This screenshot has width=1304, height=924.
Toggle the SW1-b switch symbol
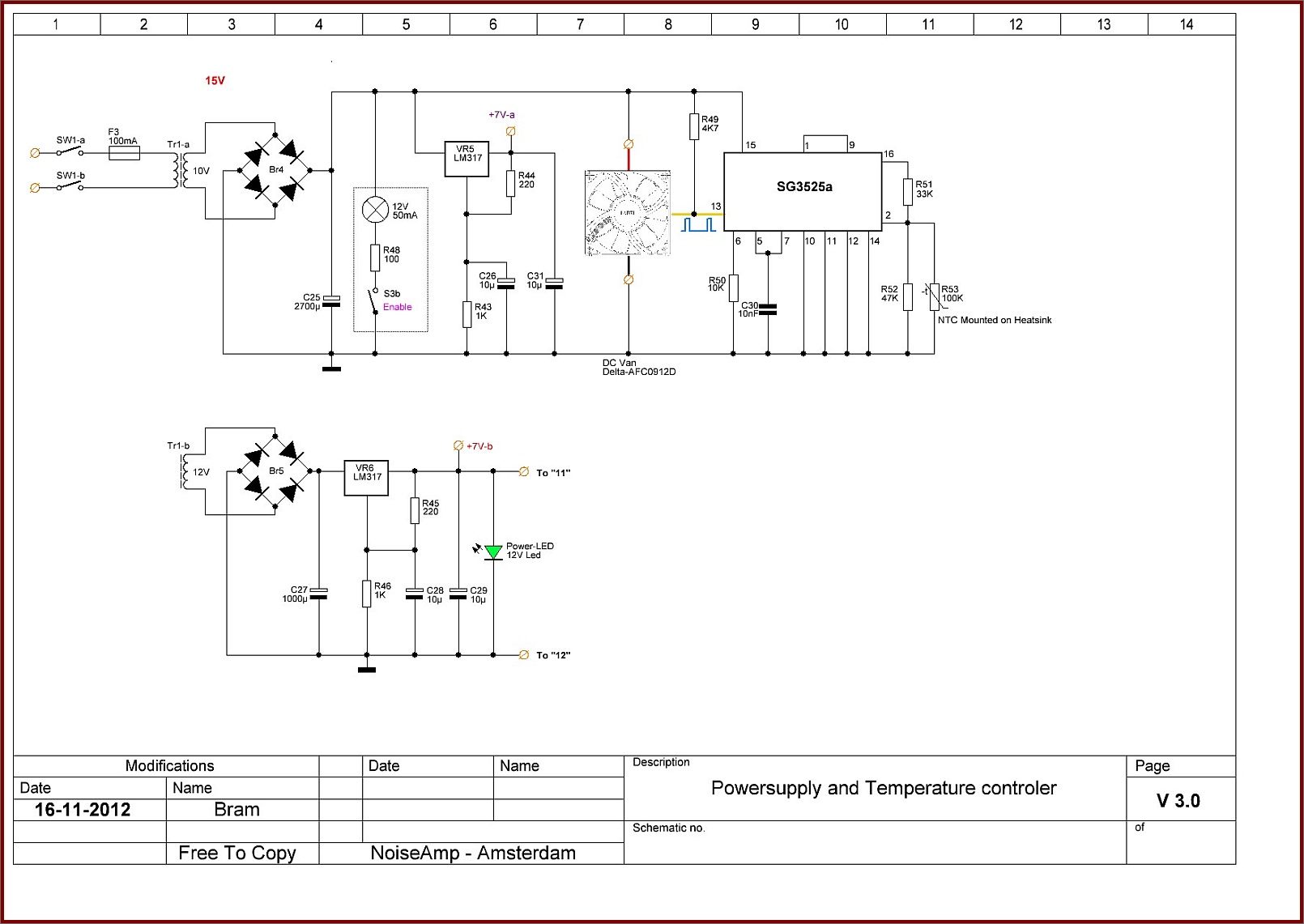coord(70,186)
